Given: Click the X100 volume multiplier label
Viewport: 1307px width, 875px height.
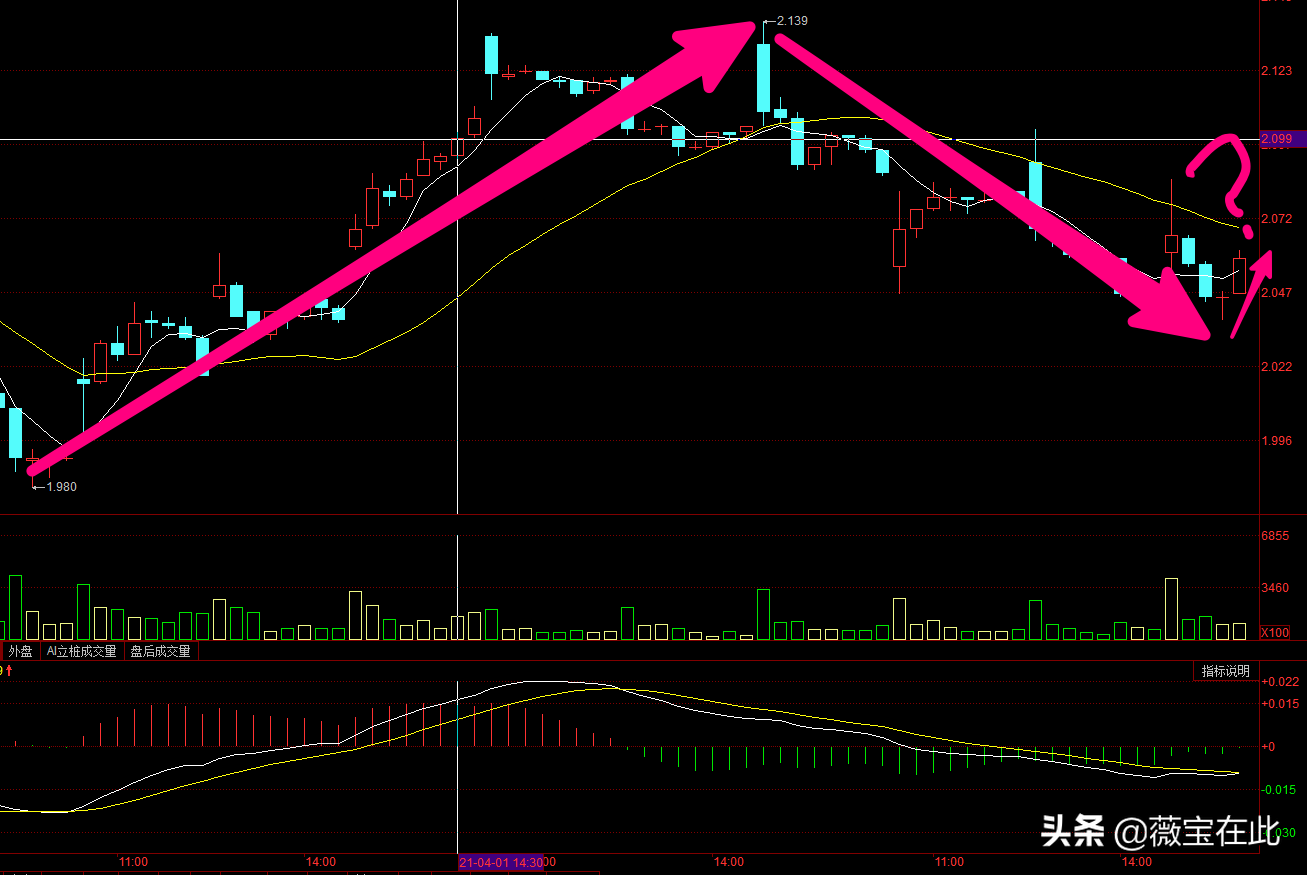Looking at the screenshot, I should (x=1275, y=633).
